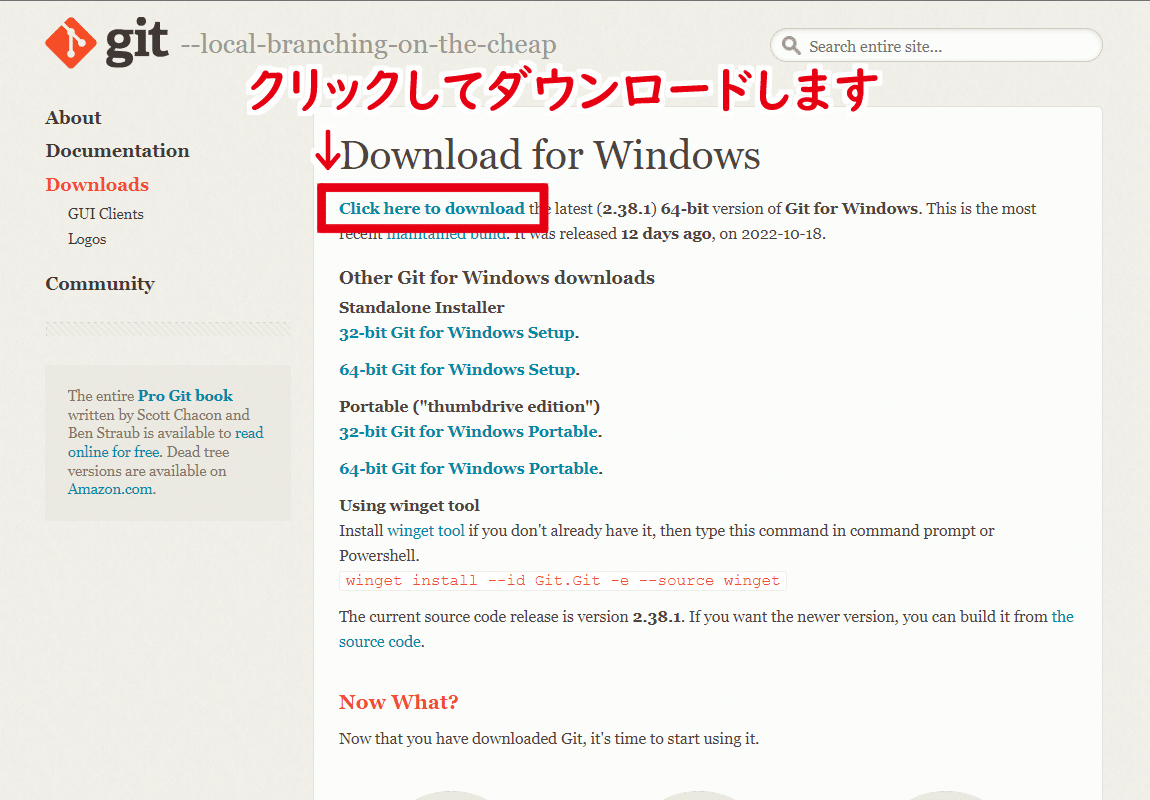Download 32-bit Git for Windows Setup
The width and height of the screenshot is (1150, 800).
(457, 332)
